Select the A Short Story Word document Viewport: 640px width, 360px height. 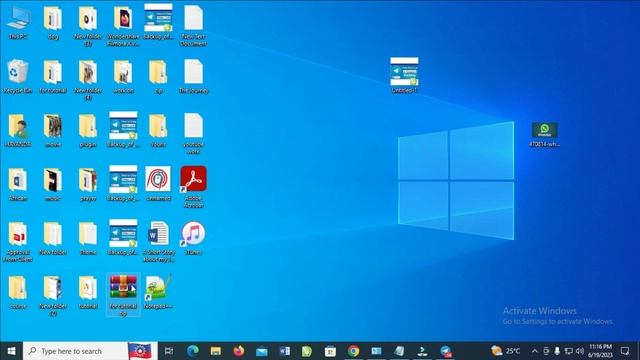158,242
